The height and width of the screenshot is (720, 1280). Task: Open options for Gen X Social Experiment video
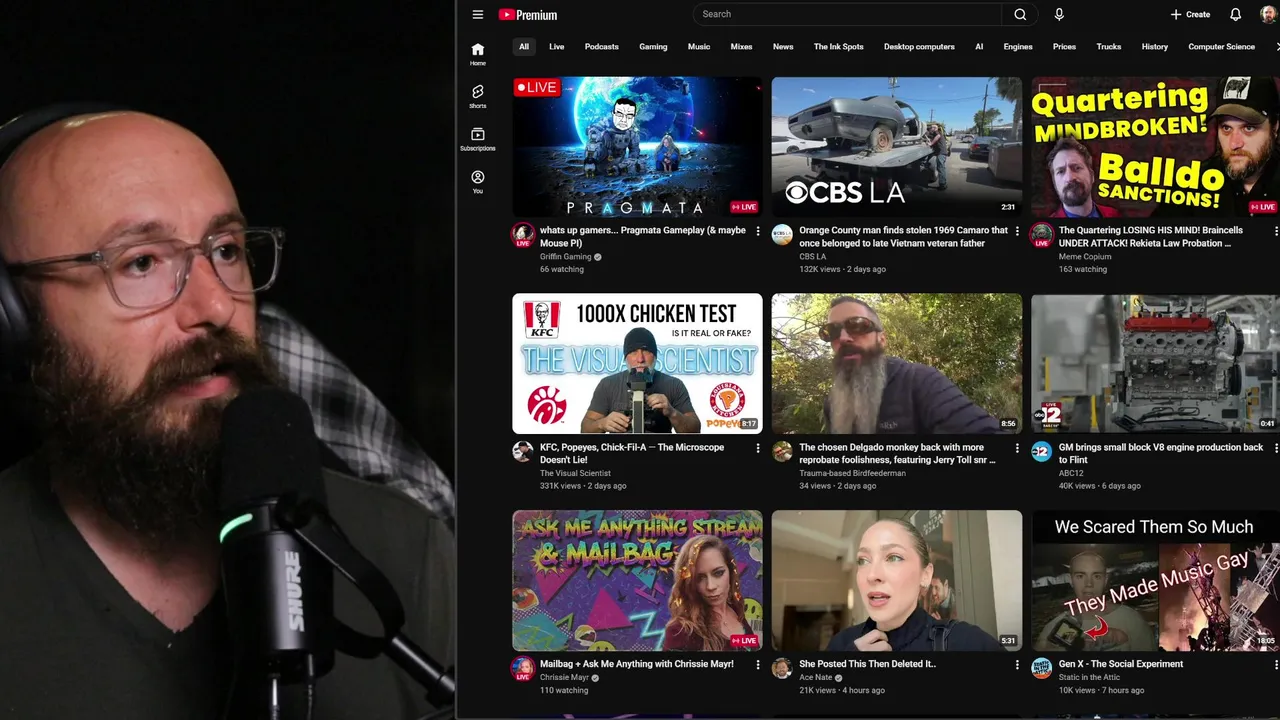1276,664
